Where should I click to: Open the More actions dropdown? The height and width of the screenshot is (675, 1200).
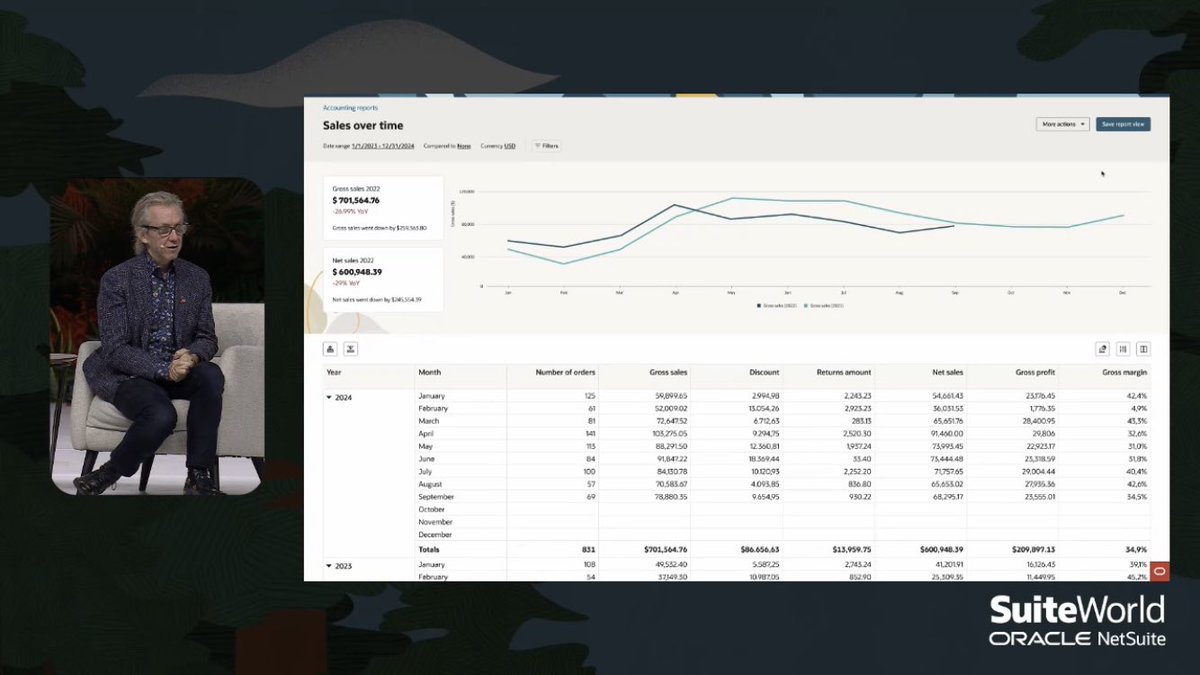pos(1062,124)
